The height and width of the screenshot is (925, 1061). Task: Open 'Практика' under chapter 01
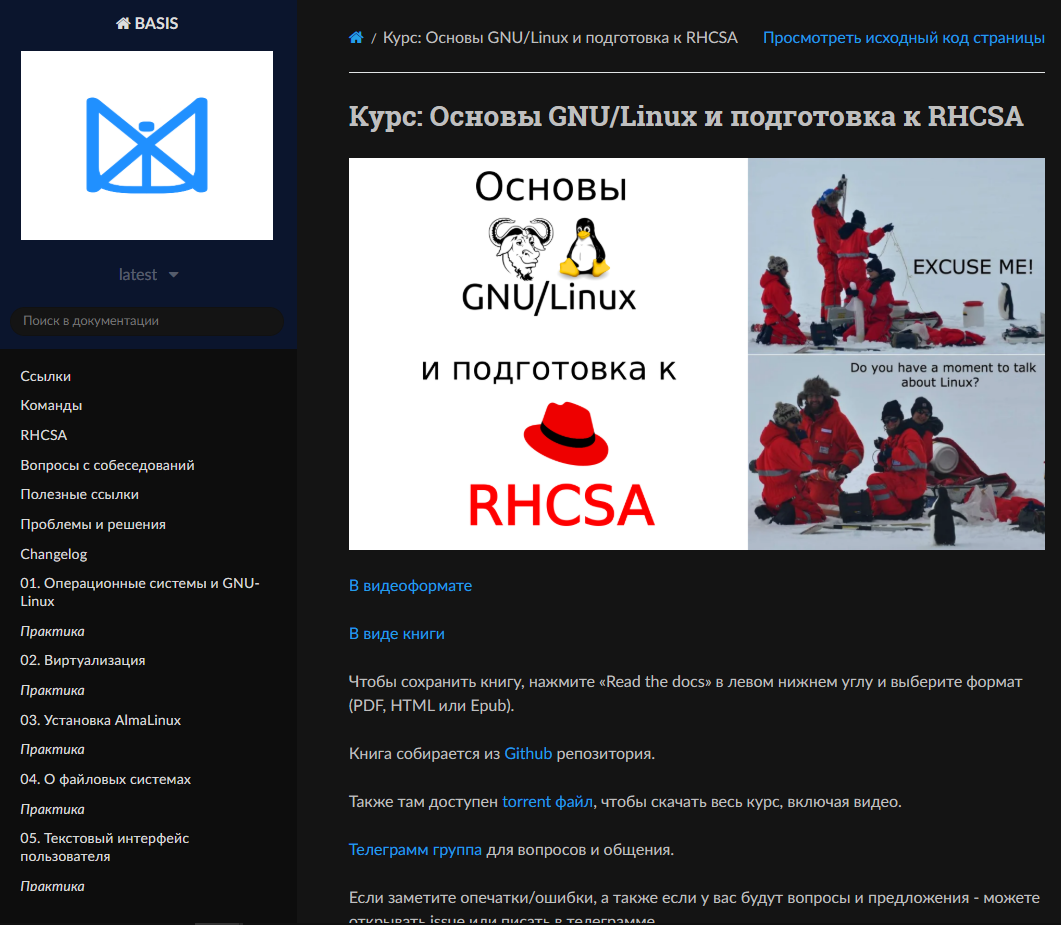[53, 631]
